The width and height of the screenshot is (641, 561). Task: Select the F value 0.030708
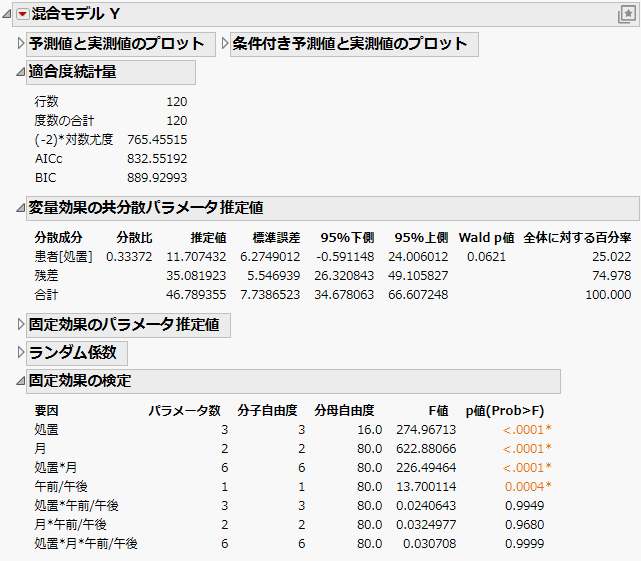pyautogui.click(x=429, y=544)
